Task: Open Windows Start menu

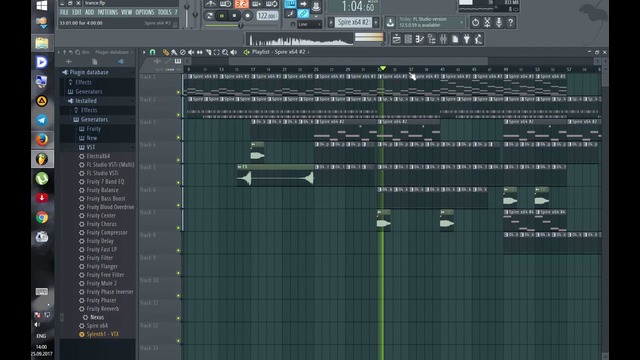Action: 42,5
